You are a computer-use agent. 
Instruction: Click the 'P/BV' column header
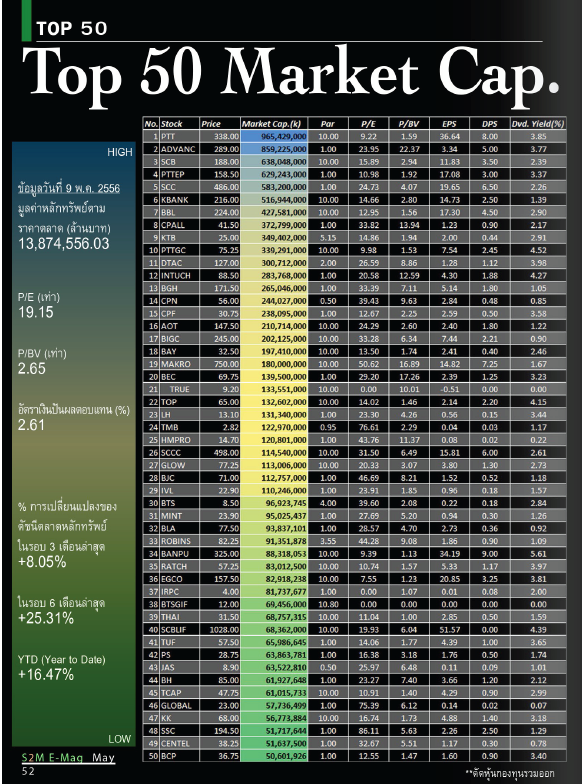point(409,124)
